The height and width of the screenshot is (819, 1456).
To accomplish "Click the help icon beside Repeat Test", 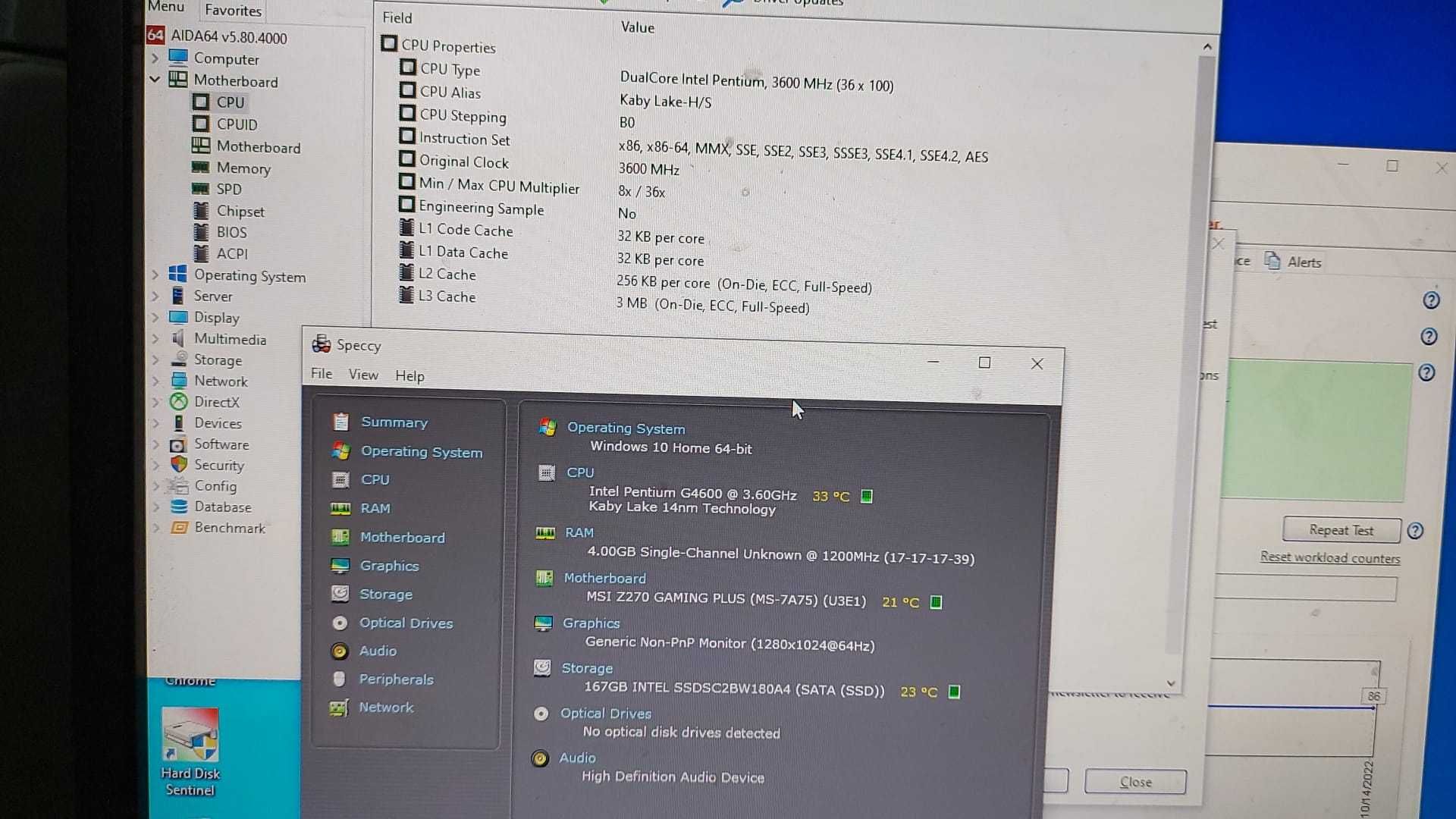I will tap(1415, 531).
